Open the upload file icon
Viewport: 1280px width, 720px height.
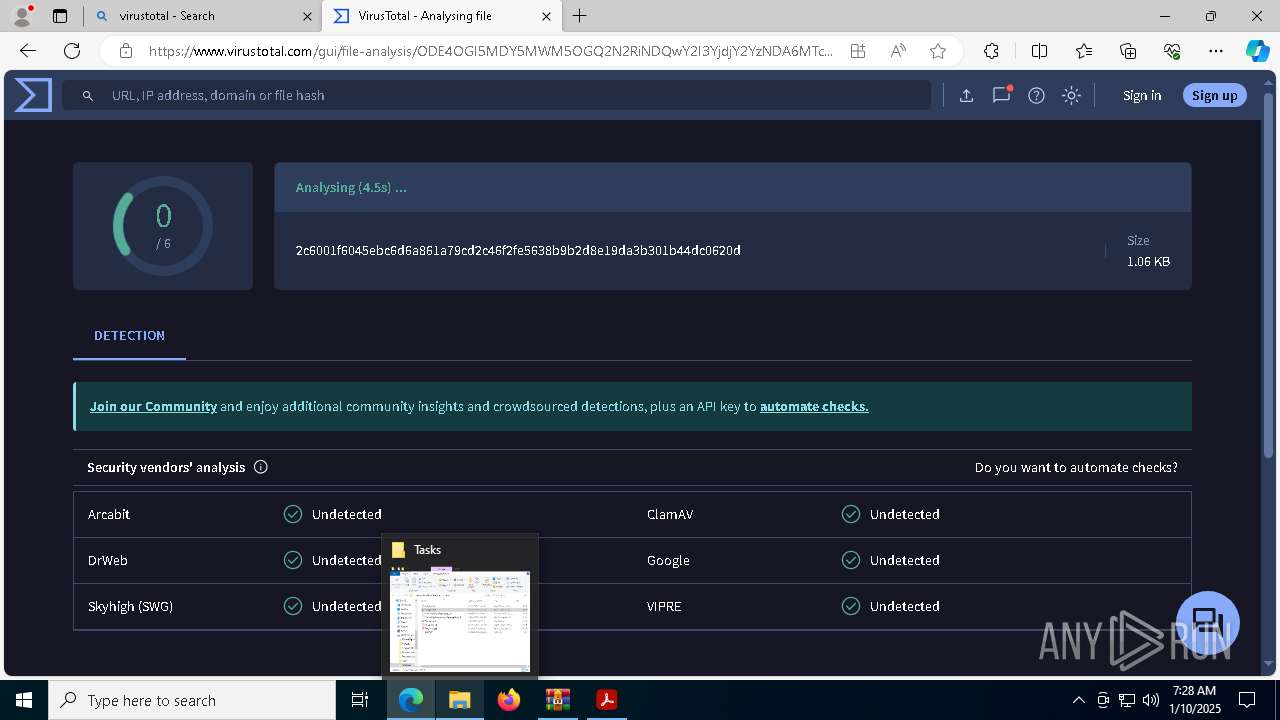click(x=966, y=95)
